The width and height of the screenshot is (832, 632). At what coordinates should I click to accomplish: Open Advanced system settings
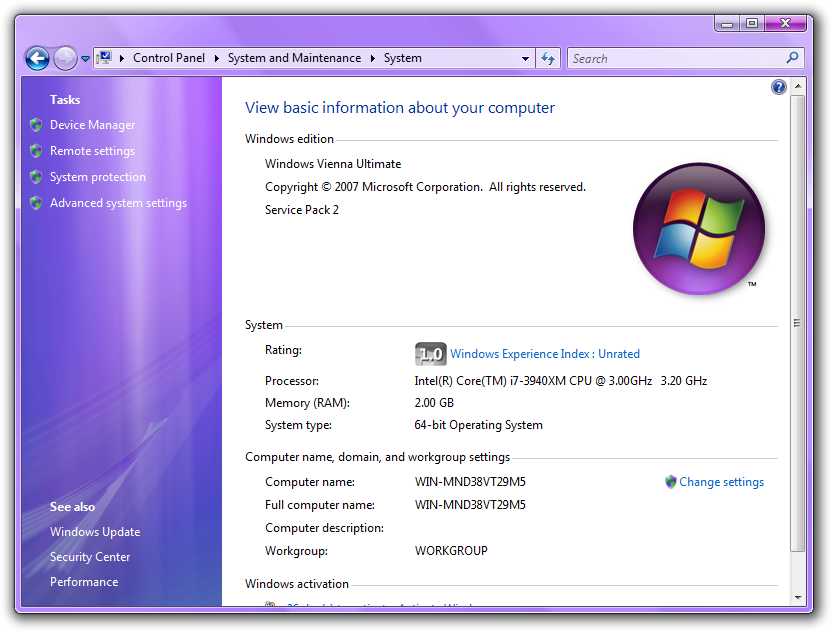(118, 203)
